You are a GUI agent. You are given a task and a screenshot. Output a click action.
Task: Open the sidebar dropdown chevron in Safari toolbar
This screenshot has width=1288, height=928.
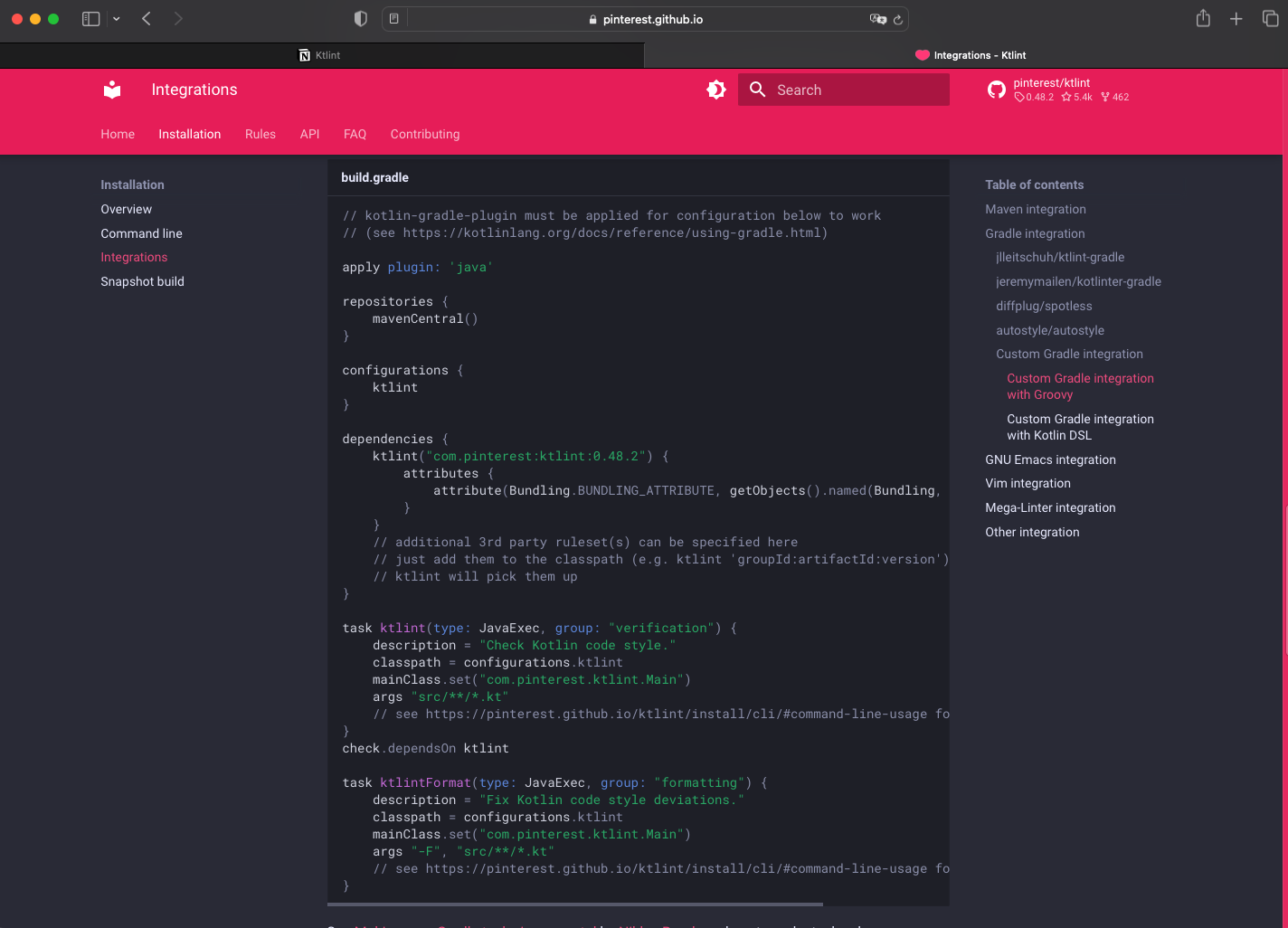click(x=117, y=19)
